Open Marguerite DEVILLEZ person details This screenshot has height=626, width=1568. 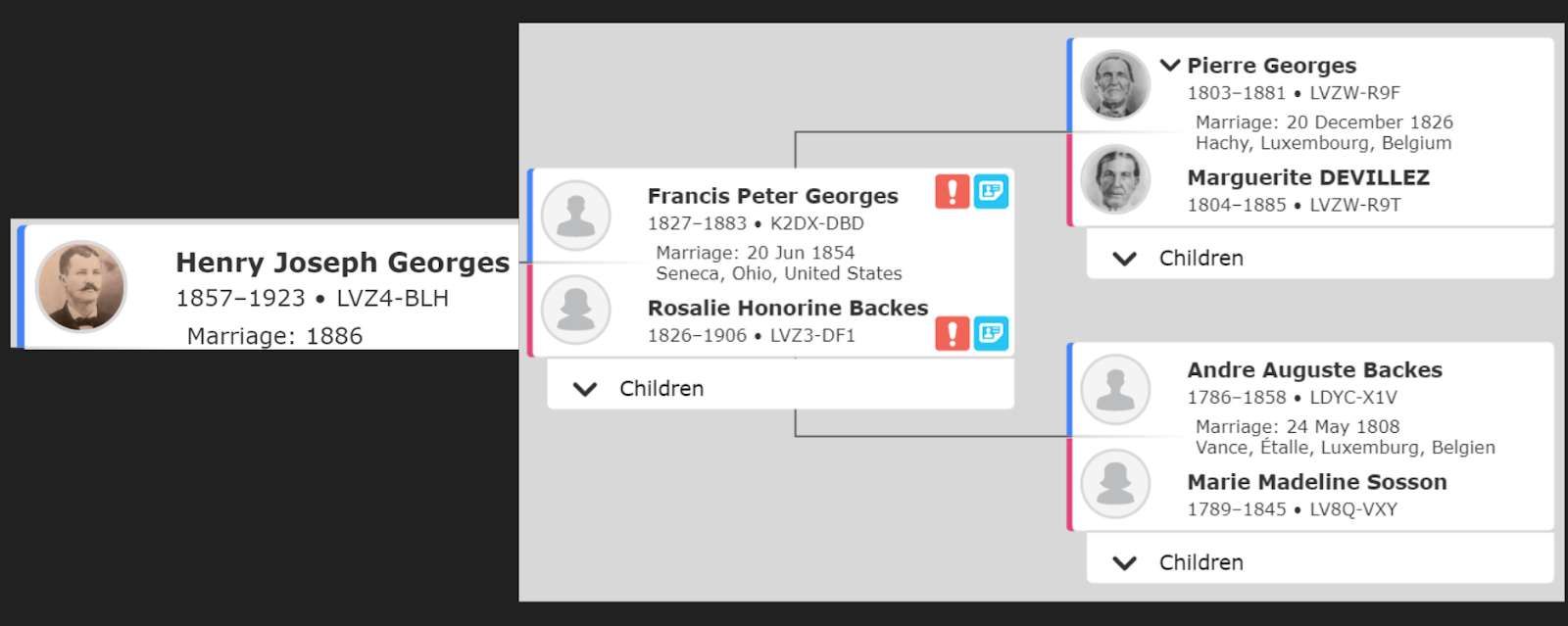coord(1308,177)
